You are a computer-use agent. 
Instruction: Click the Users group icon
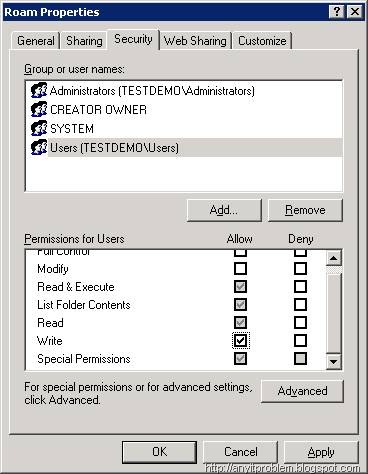[x=39, y=147]
